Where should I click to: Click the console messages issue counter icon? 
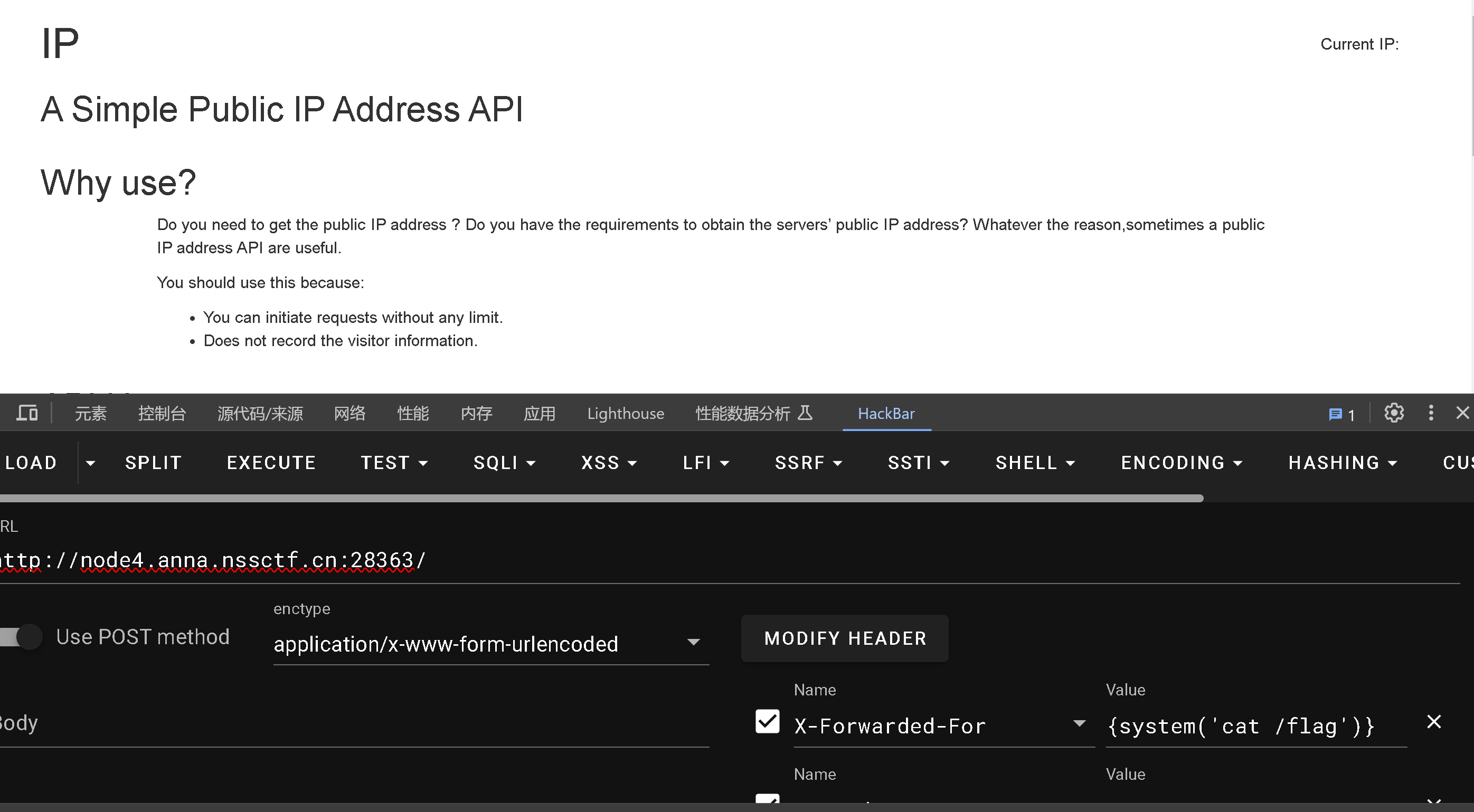pyautogui.click(x=1341, y=414)
